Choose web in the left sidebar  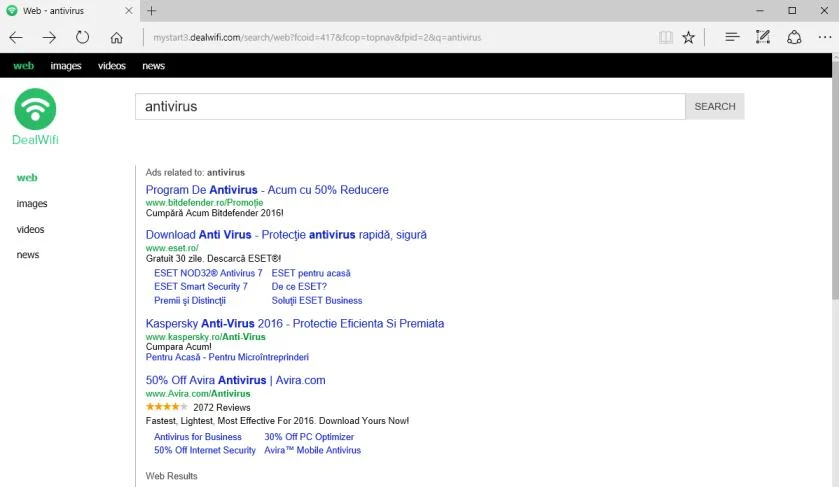coord(27,178)
